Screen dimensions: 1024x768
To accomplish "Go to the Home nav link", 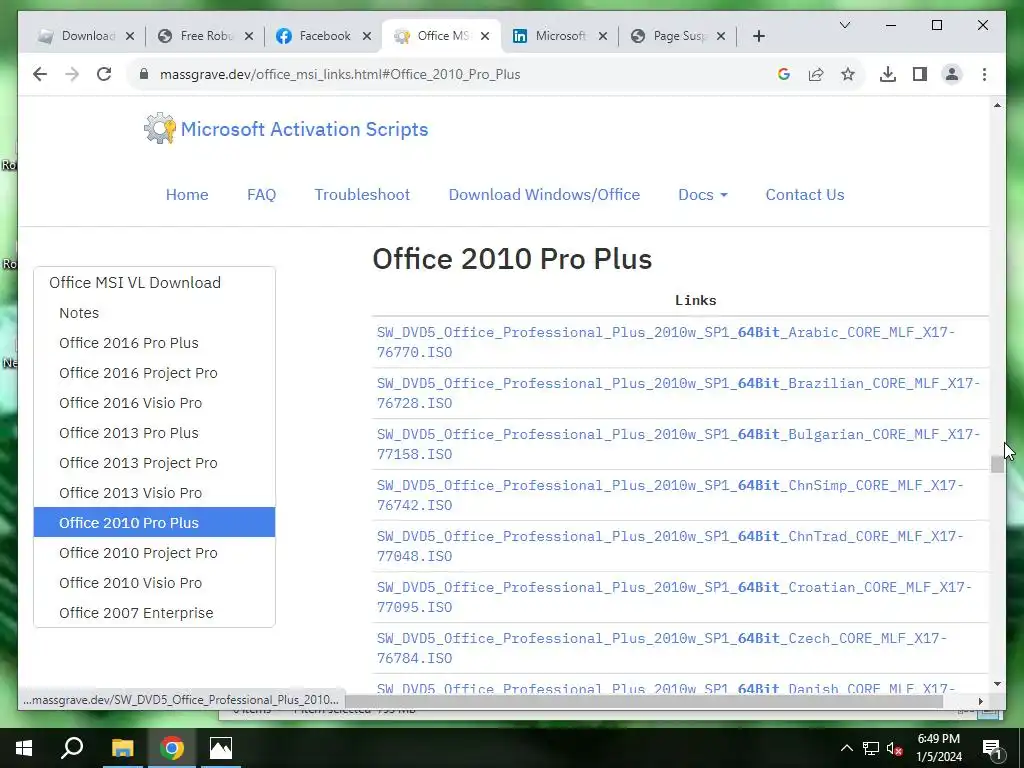I will (187, 195).
